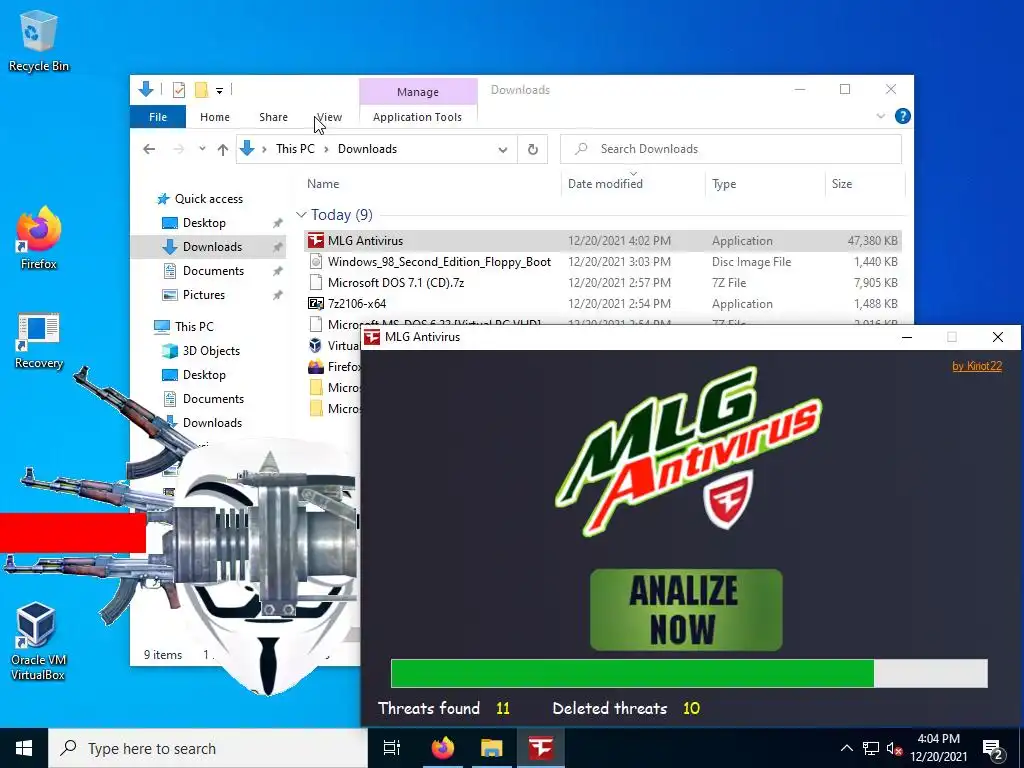
Task: Open Customize Quick Access Toolbar dropdown
Action: click(219, 90)
